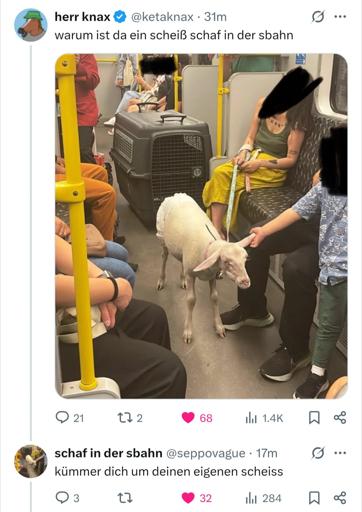Screen dimensions: 362x512
Task: Repost the herr knax tweet
Action: click(x=130, y=418)
